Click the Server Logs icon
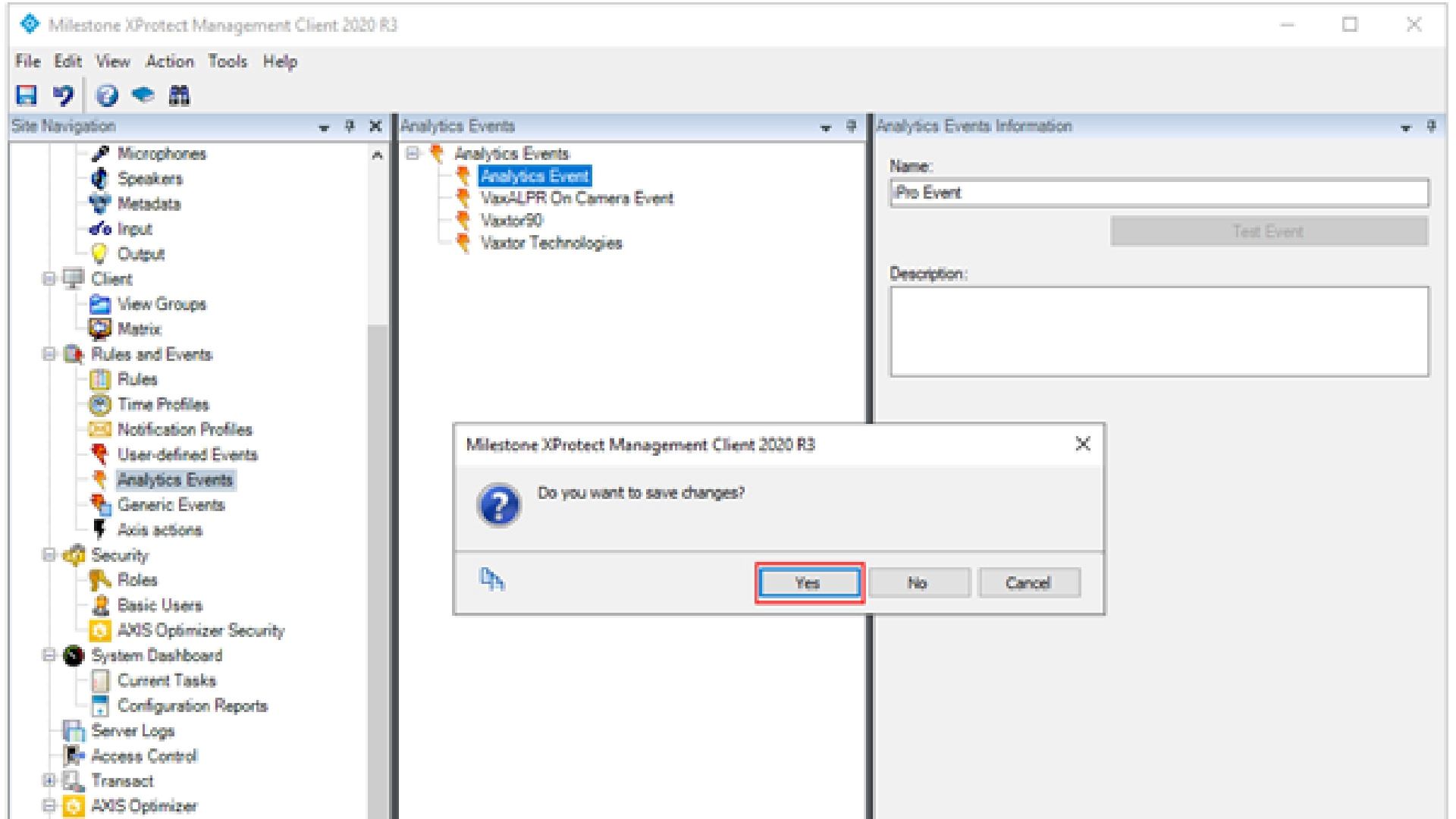Image resolution: width=1456 pixels, height=819 pixels. coord(74,731)
